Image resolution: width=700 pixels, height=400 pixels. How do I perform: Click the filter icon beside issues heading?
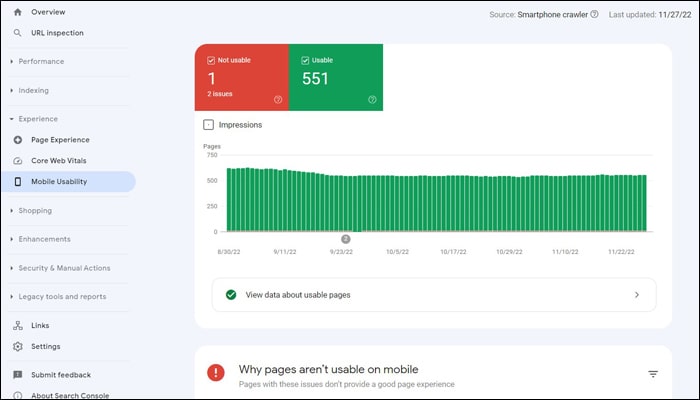pyautogui.click(x=653, y=374)
